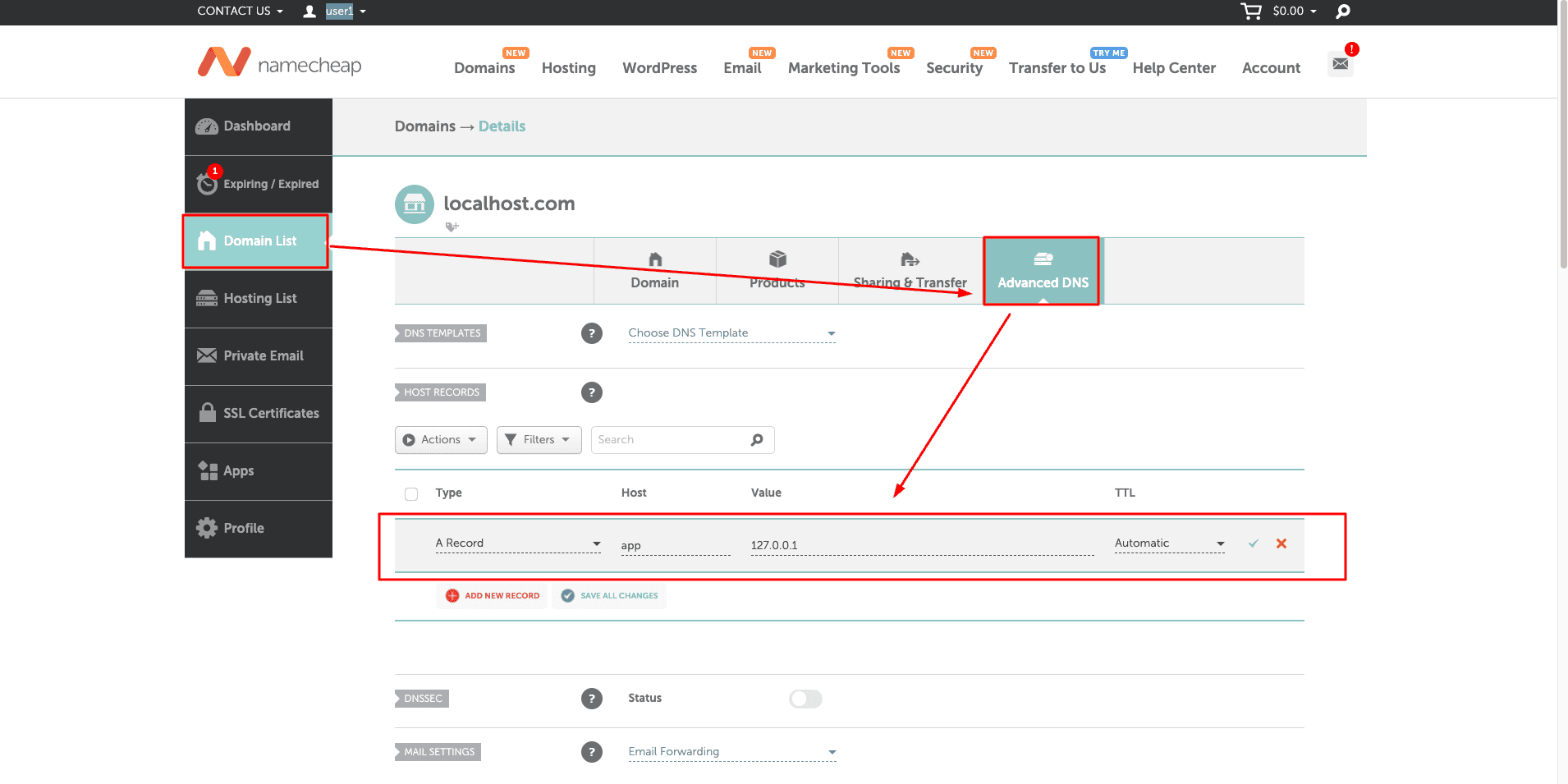
Task: Open the Choose DNS Template dropdown
Action: tap(732, 333)
